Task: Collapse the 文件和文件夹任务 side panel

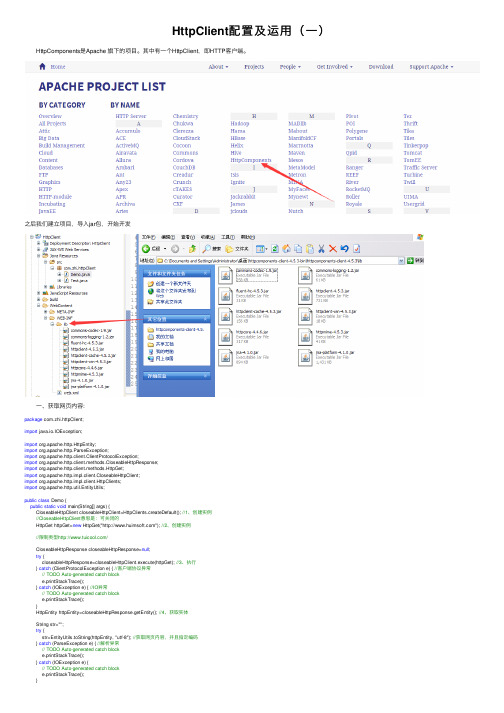Action: (206, 273)
